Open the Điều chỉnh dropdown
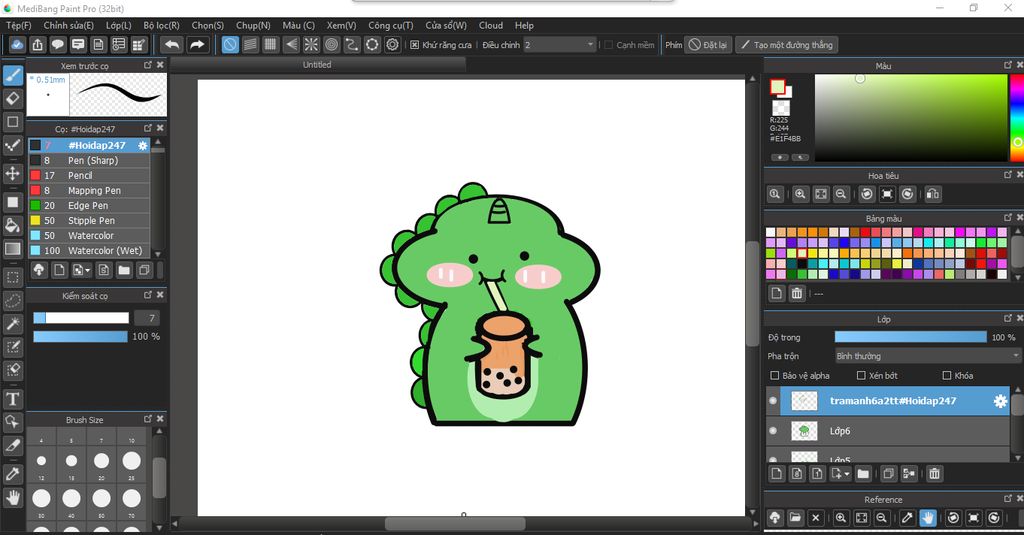 click(x=560, y=44)
